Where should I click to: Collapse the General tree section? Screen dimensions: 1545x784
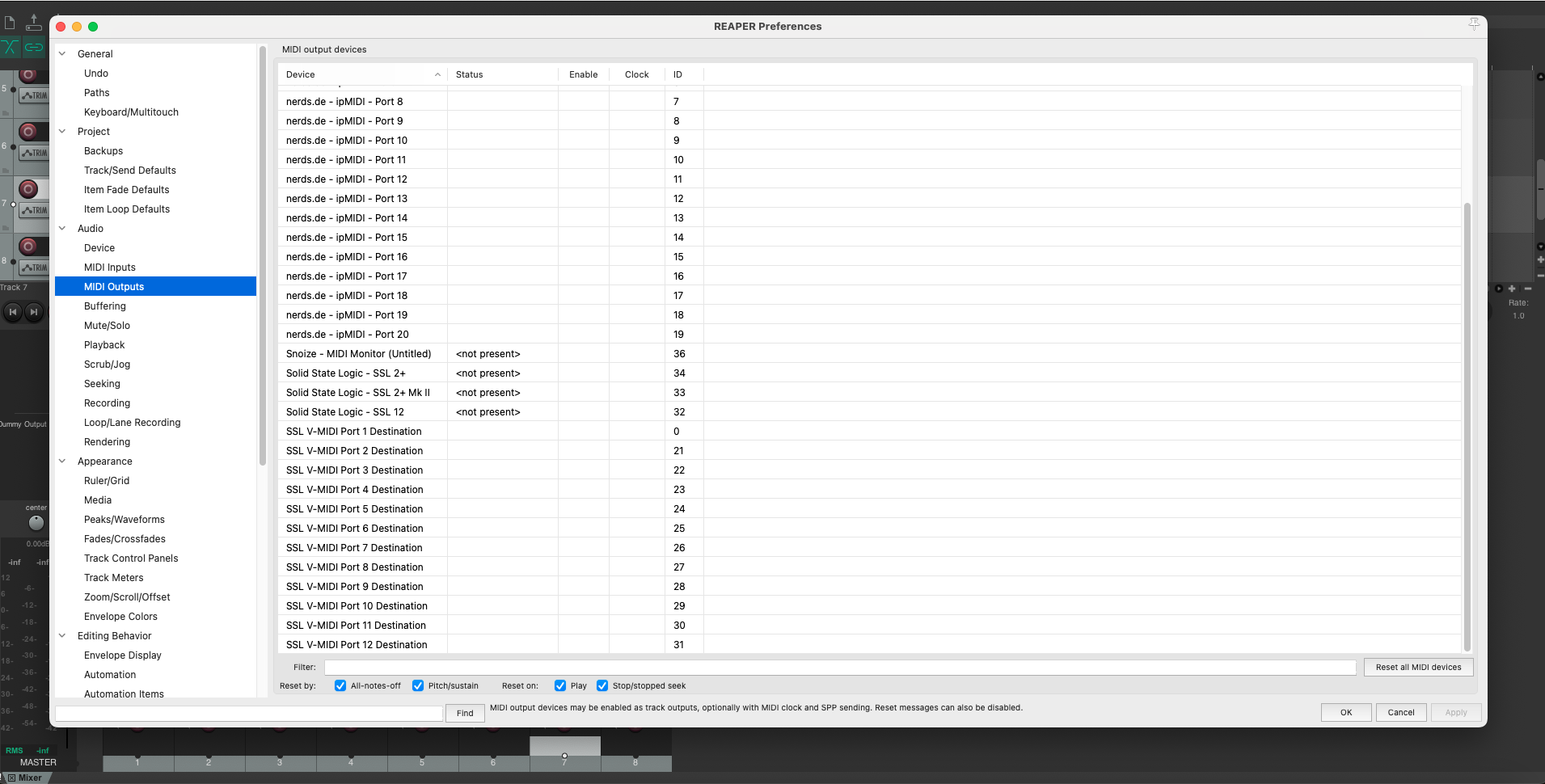(x=62, y=53)
